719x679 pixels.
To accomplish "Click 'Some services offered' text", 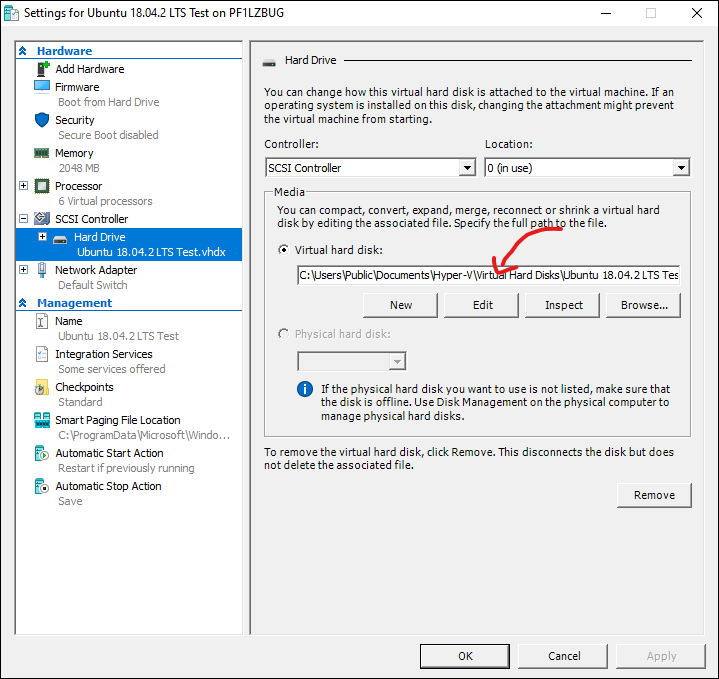I will 111,369.
